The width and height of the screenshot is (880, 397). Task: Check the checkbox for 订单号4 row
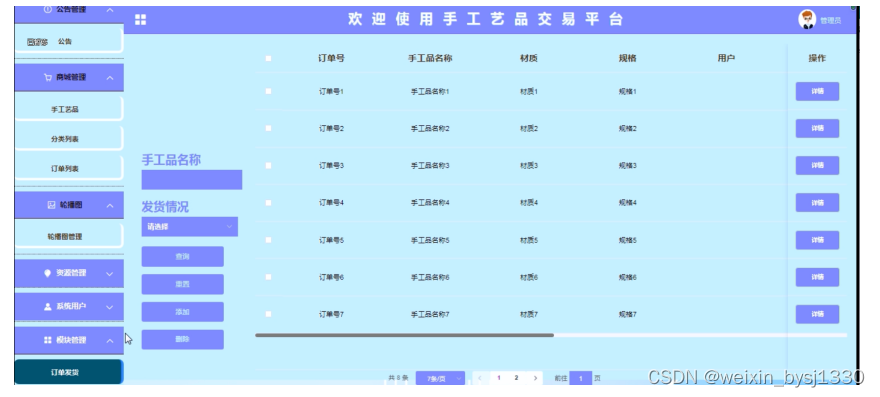click(x=268, y=203)
